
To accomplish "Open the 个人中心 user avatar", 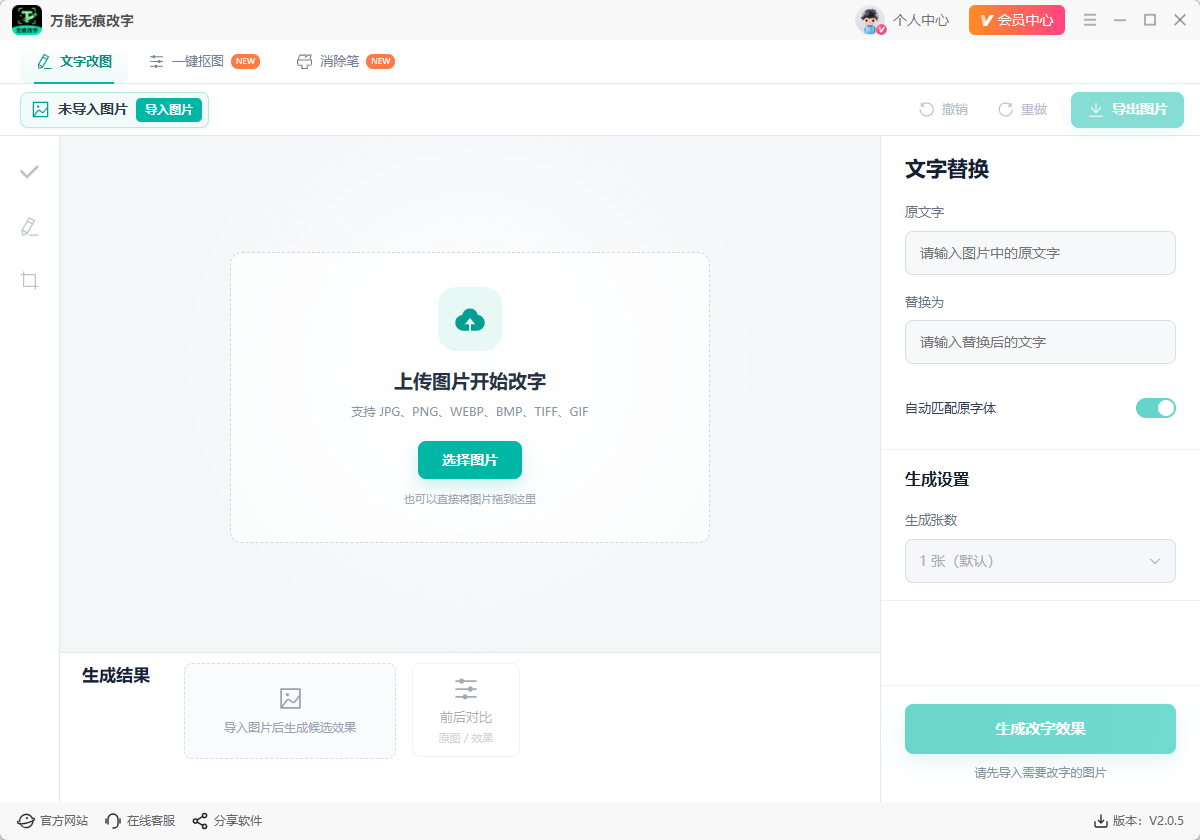I will tap(871, 20).
